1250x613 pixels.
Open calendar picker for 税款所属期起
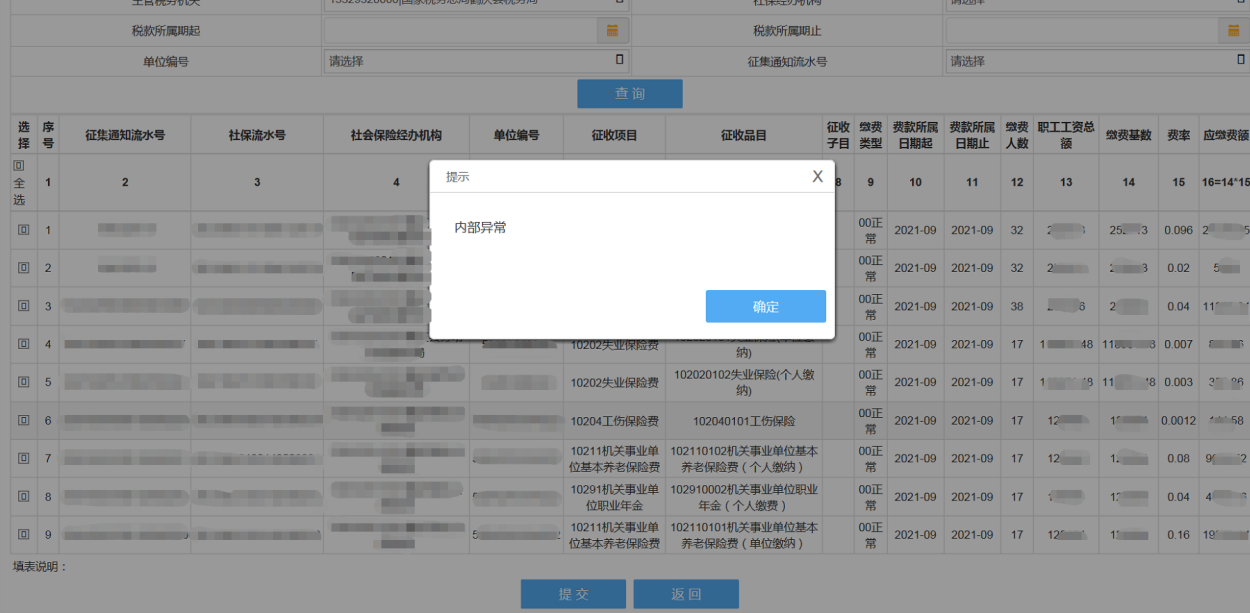click(612, 31)
